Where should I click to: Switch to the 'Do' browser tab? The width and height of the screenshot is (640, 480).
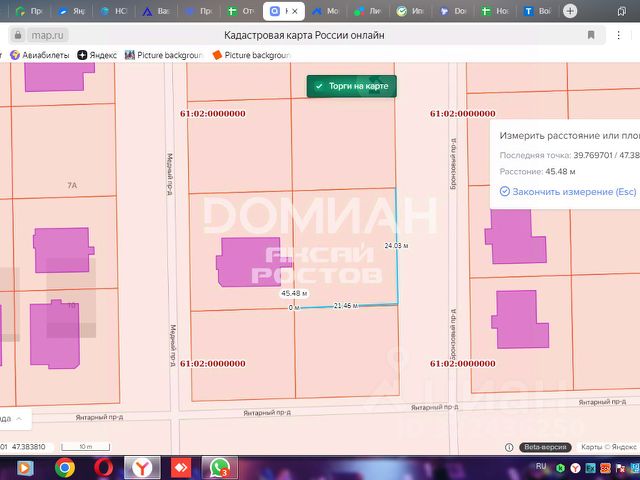pyautogui.click(x=453, y=11)
